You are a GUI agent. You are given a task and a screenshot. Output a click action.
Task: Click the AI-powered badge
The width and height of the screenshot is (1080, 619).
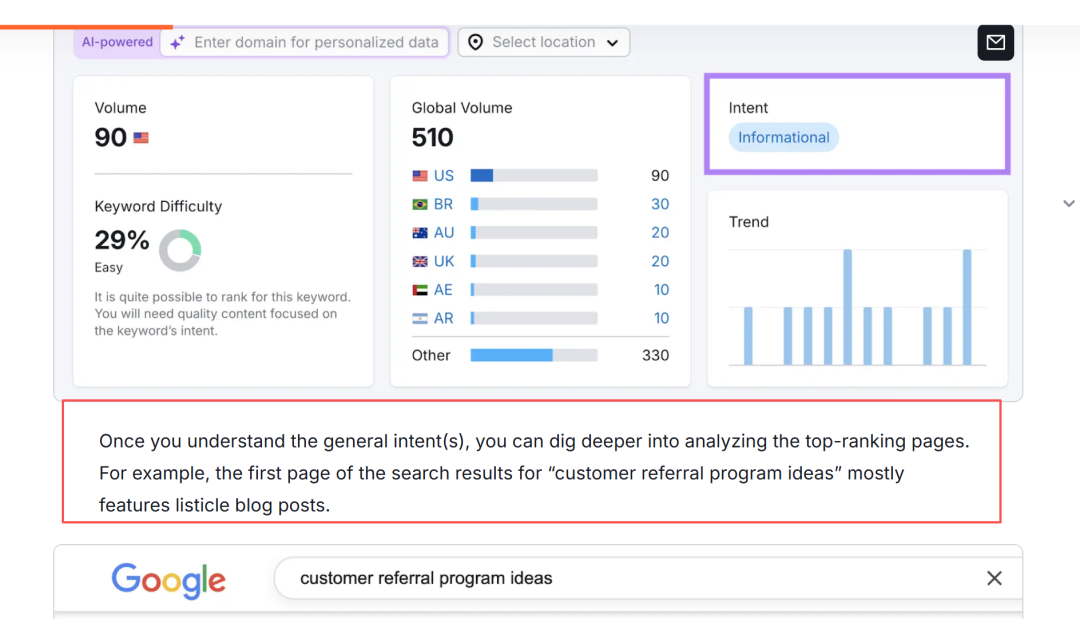[118, 42]
